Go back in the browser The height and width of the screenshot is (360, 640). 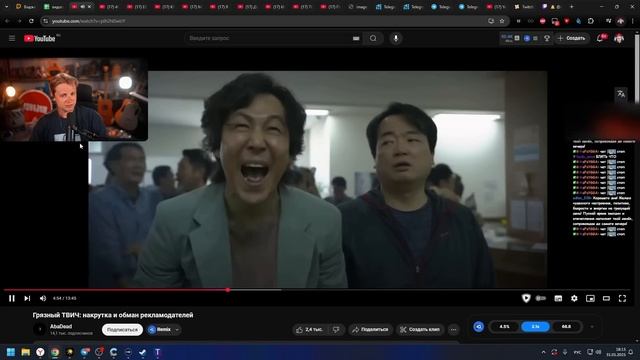pyautogui.click(x=7, y=21)
